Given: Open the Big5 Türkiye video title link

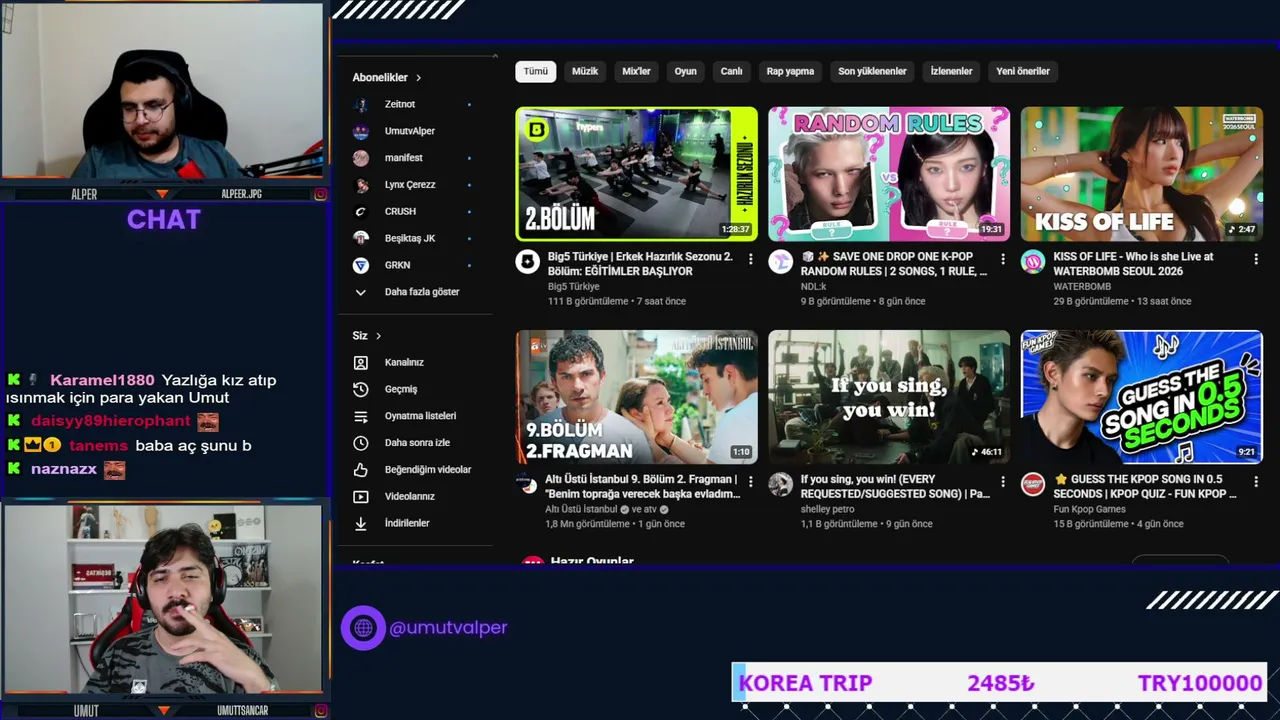Looking at the screenshot, I should point(640,264).
